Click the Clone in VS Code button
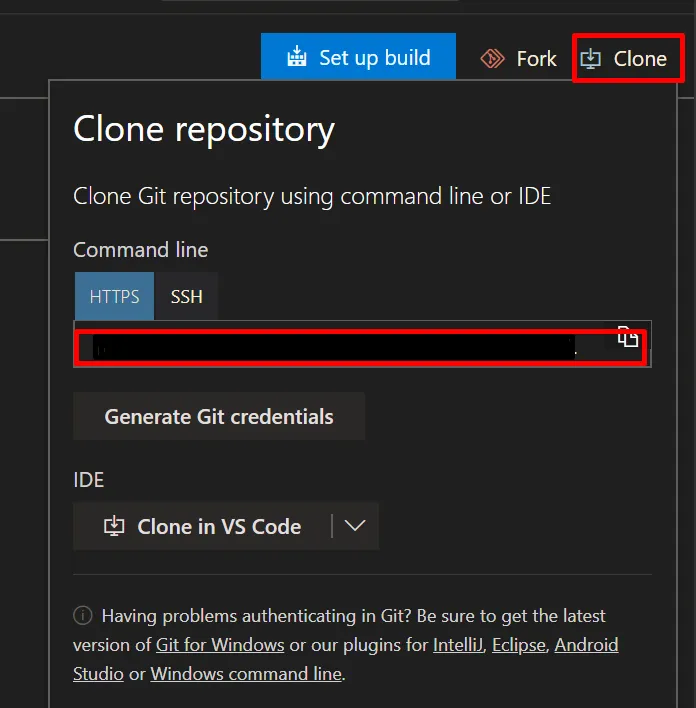Screen dimensions: 696x708 pos(218,526)
